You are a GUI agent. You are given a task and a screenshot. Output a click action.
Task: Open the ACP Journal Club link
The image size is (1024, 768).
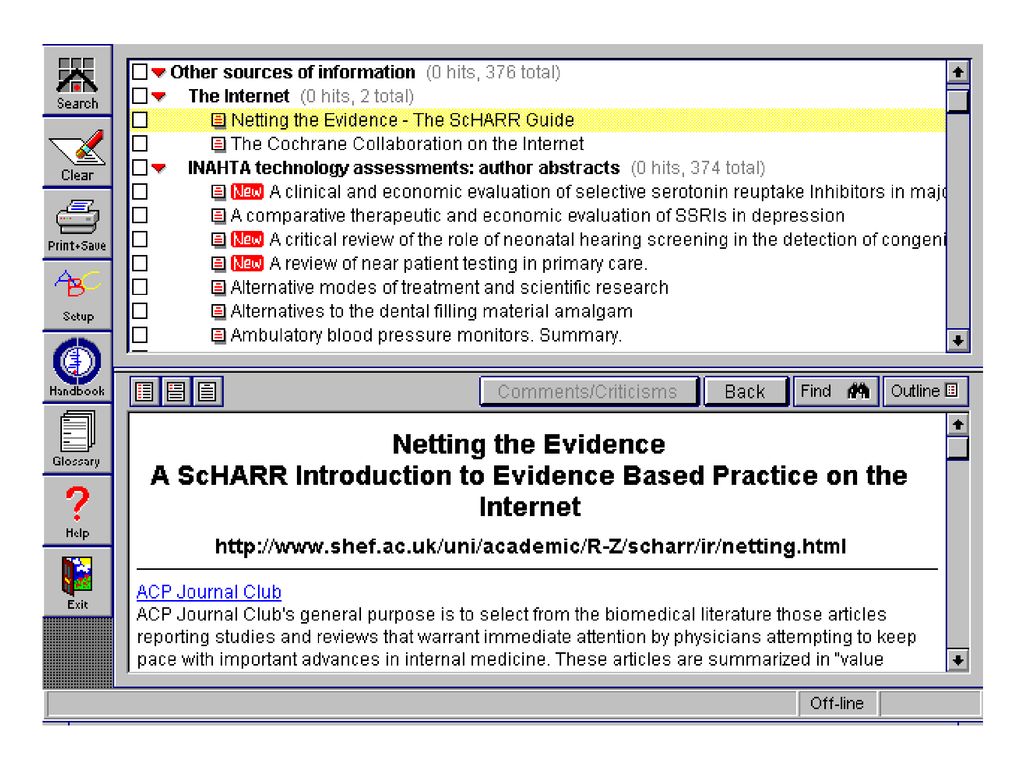click(209, 592)
